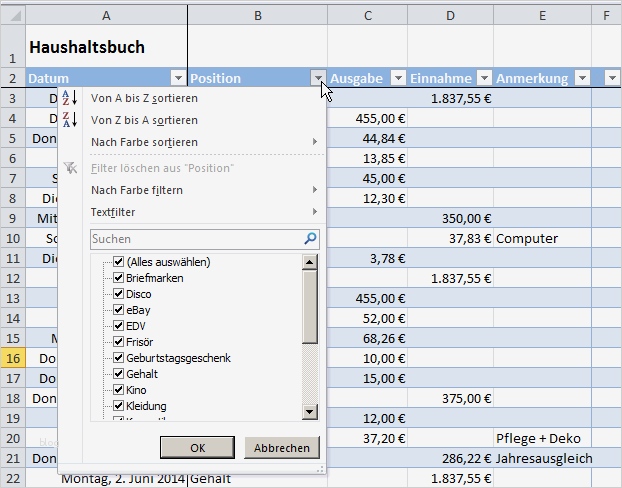Select the 52,00 € expense cell

pyautogui.click(x=368, y=318)
